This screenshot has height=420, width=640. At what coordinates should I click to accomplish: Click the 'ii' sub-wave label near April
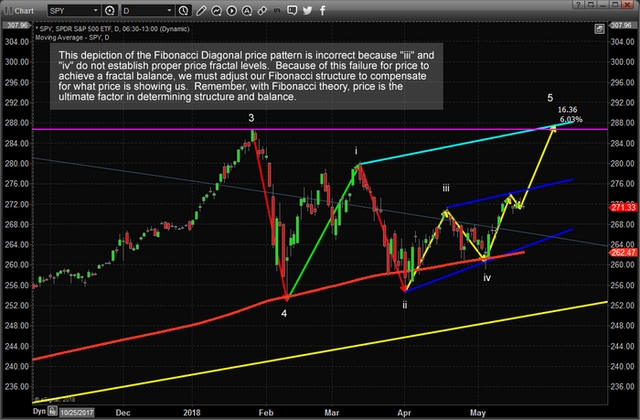tap(404, 305)
